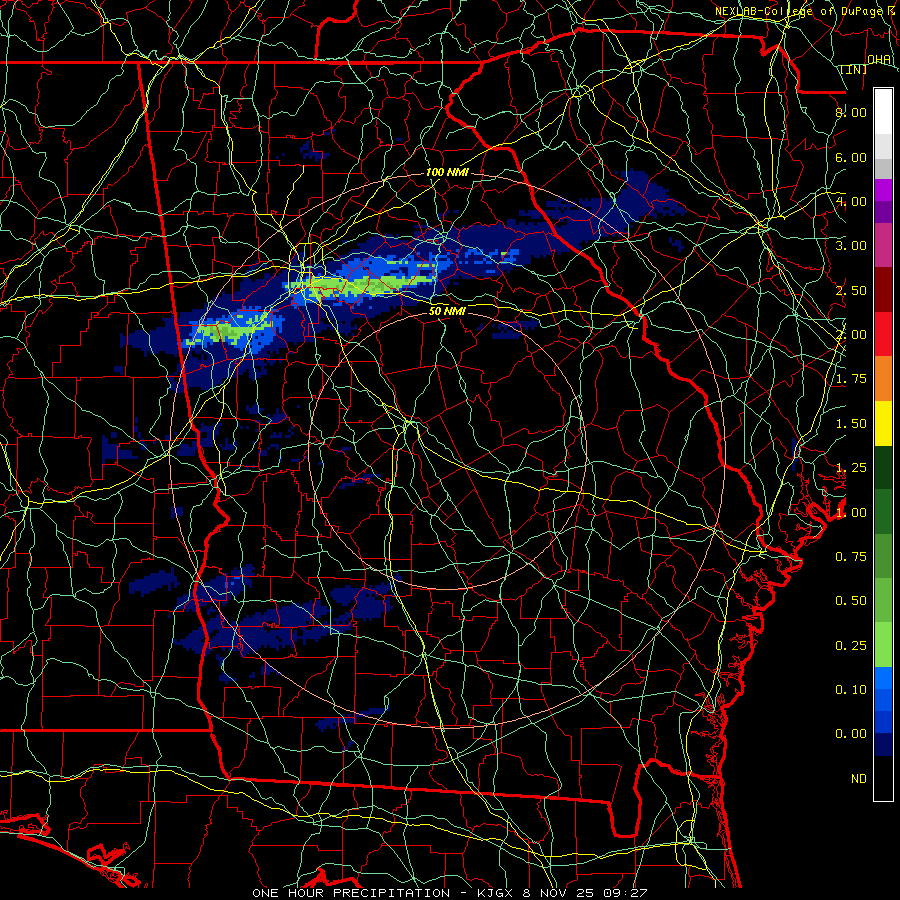900x900 pixels.
Task: Click the ND legend label
Action: (859, 779)
